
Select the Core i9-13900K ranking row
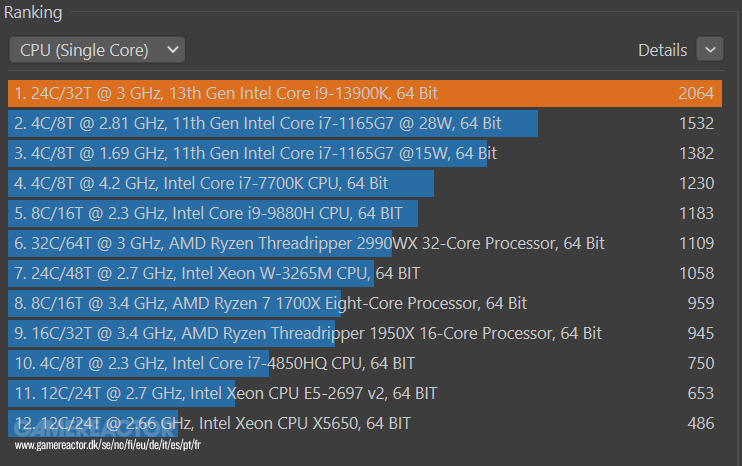coord(365,93)
